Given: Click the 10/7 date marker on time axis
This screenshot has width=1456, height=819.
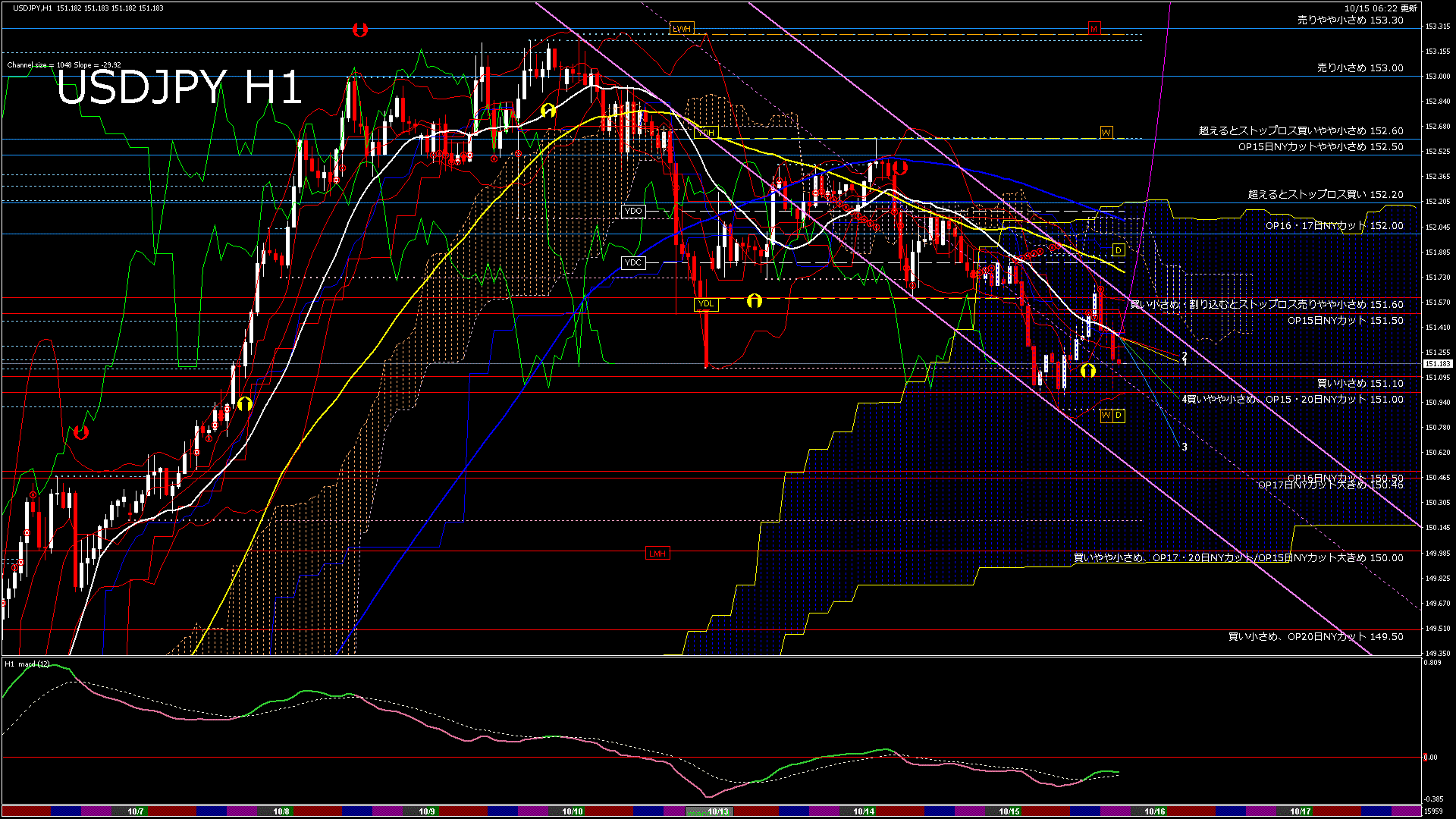Looking at the screenshot, I should tap(136, 811).
